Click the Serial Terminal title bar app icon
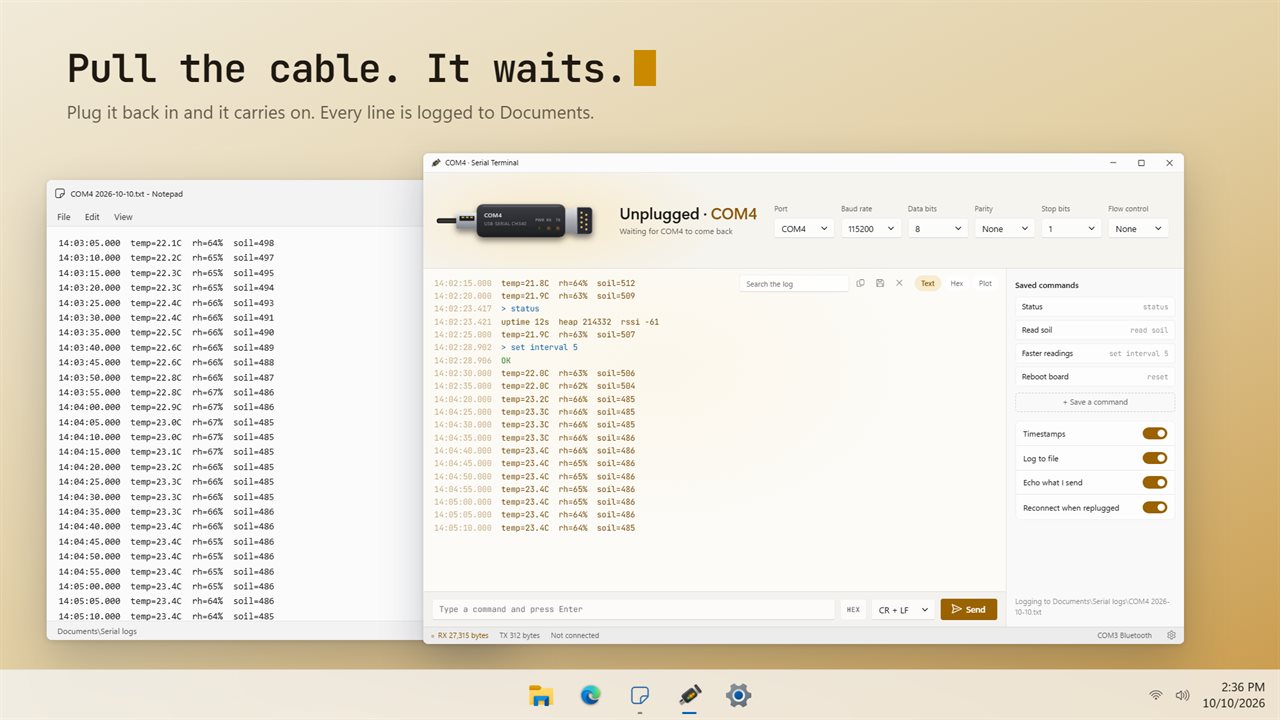The image size is (1280, 720). (435, 163)
